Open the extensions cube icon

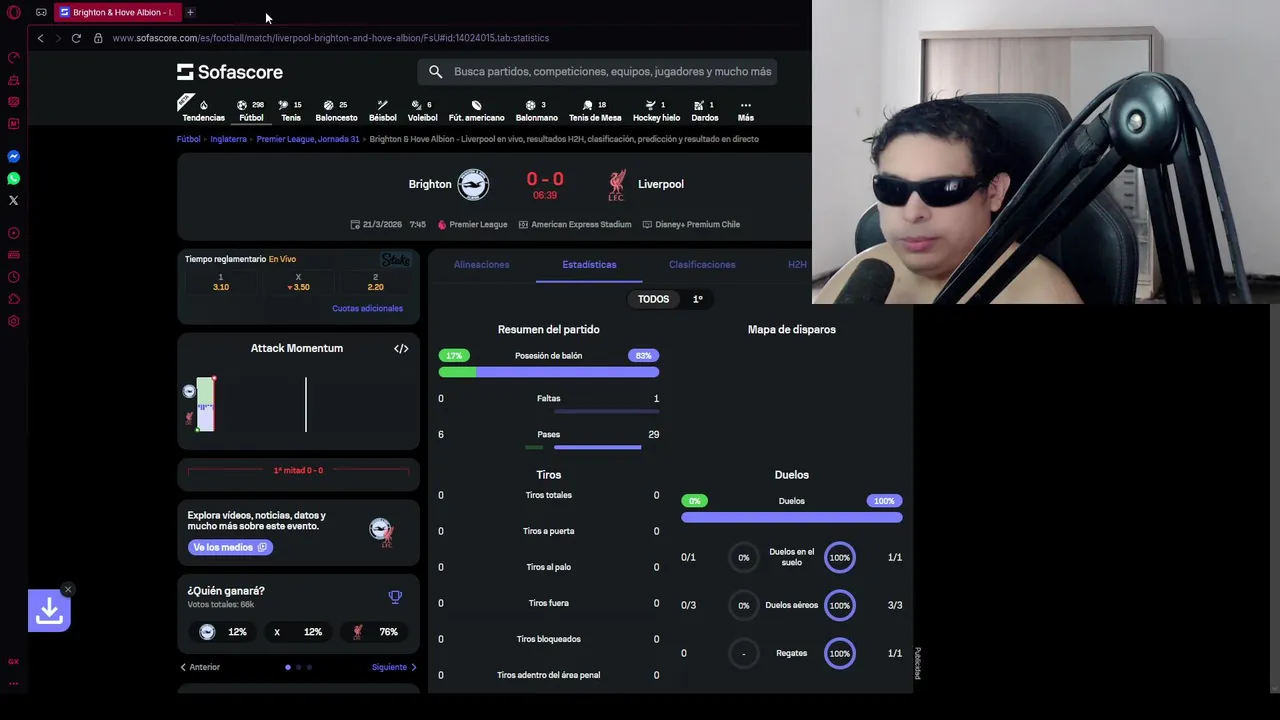13,299
